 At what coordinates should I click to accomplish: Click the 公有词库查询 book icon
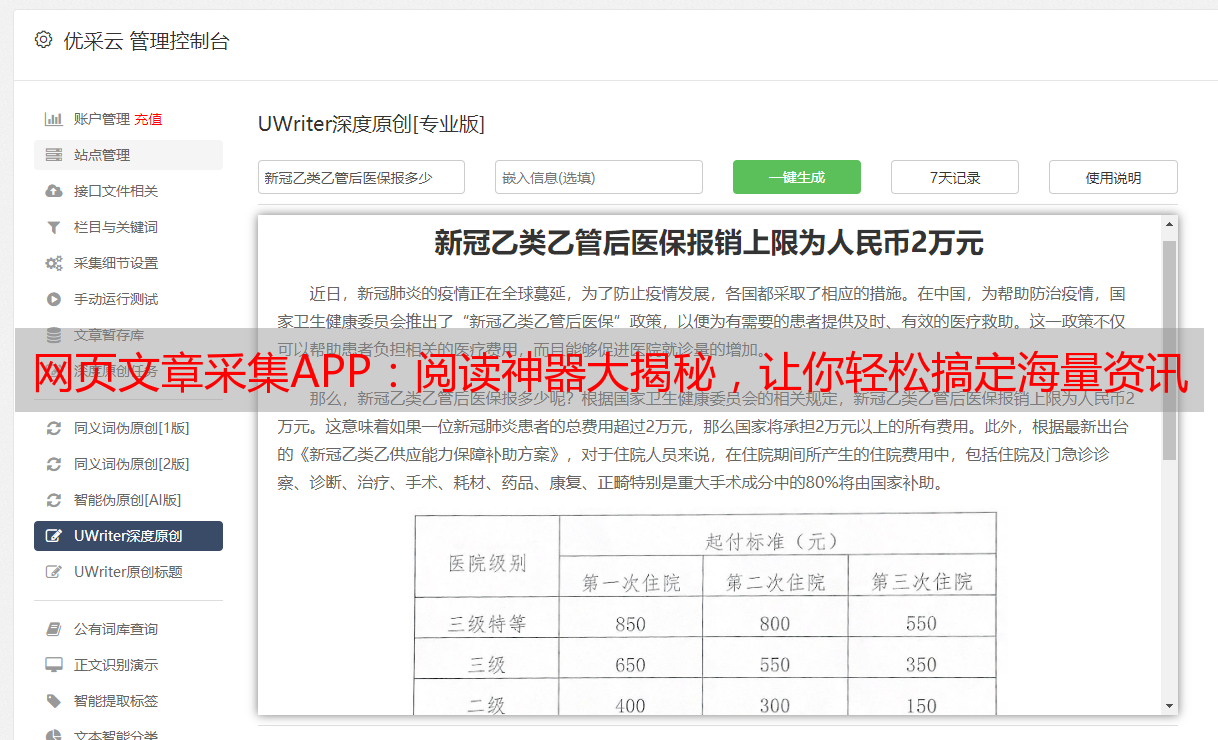pyautogui.click(x=54, y=629)
